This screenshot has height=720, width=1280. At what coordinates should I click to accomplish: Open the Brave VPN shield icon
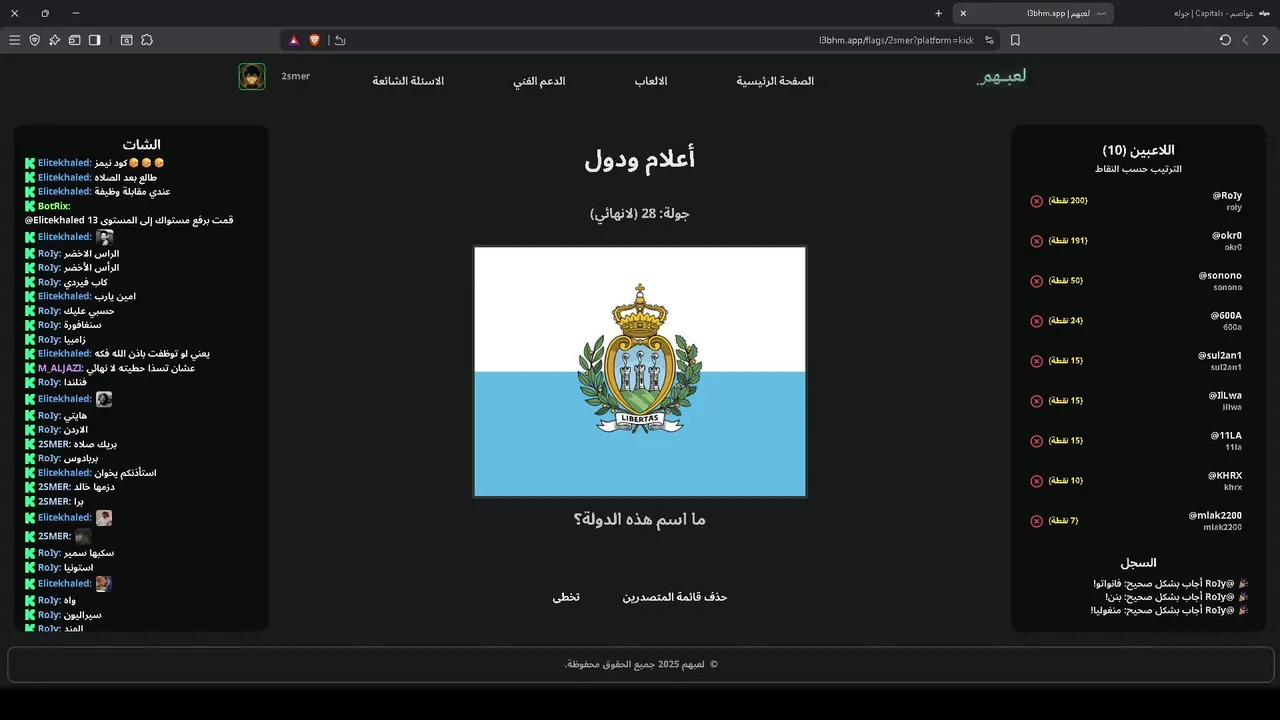click(x=34, y=40)
